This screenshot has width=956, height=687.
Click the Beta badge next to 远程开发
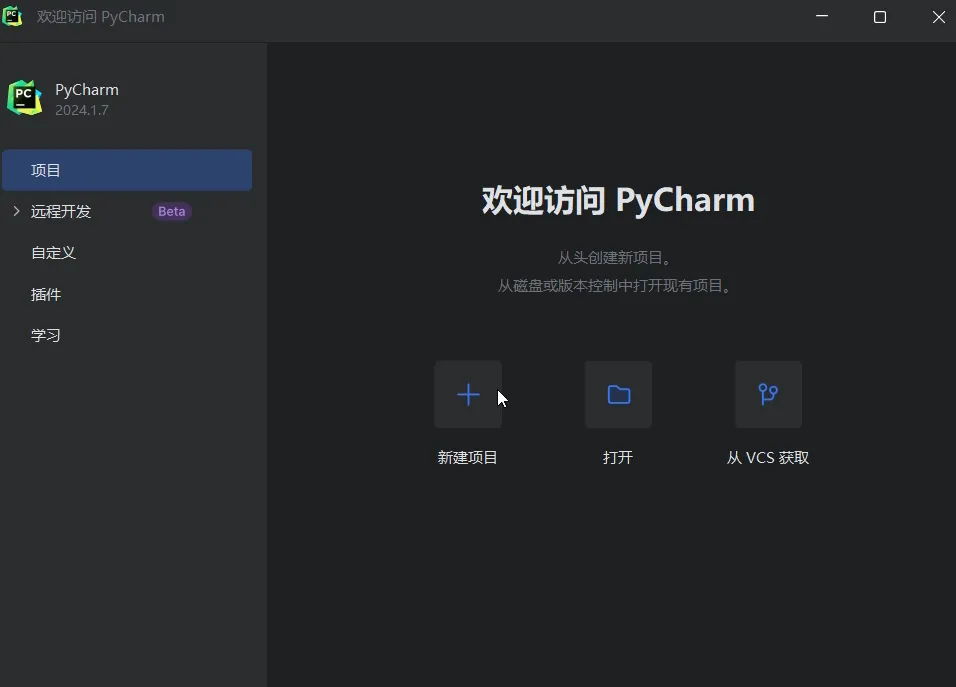[x=172, y=212]
